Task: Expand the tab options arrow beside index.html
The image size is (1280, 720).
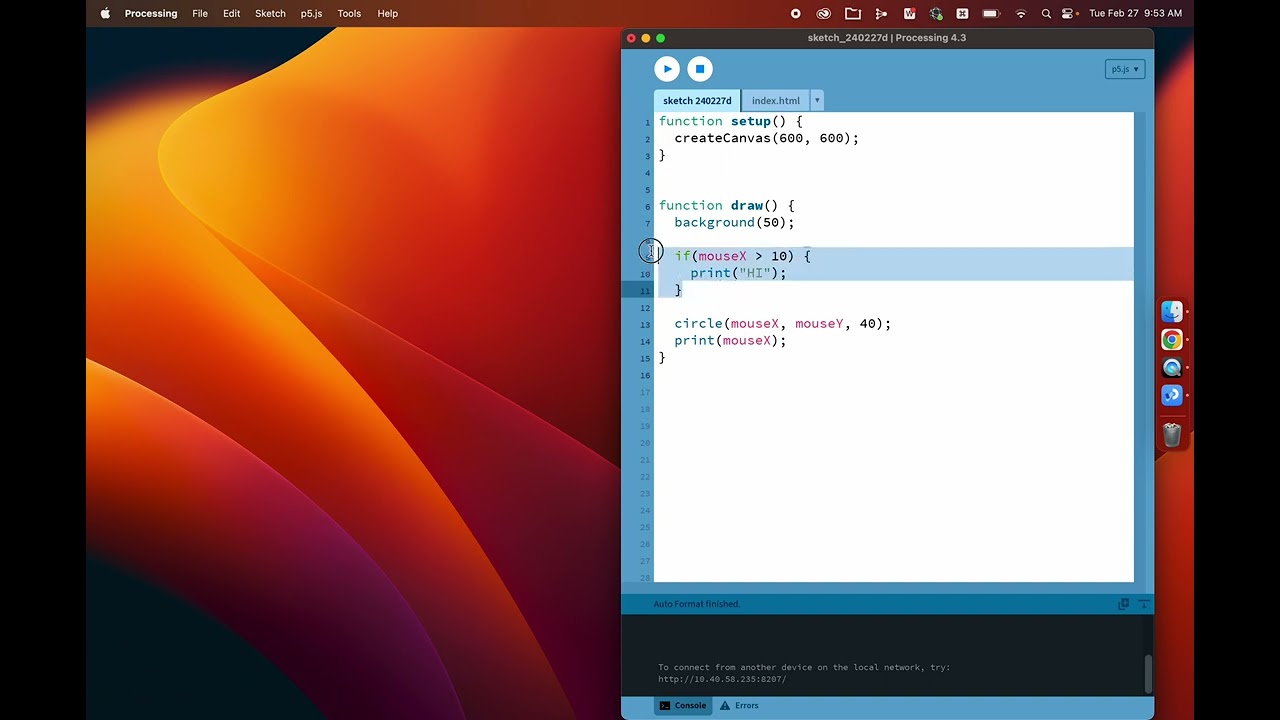Action: point(817,100)
